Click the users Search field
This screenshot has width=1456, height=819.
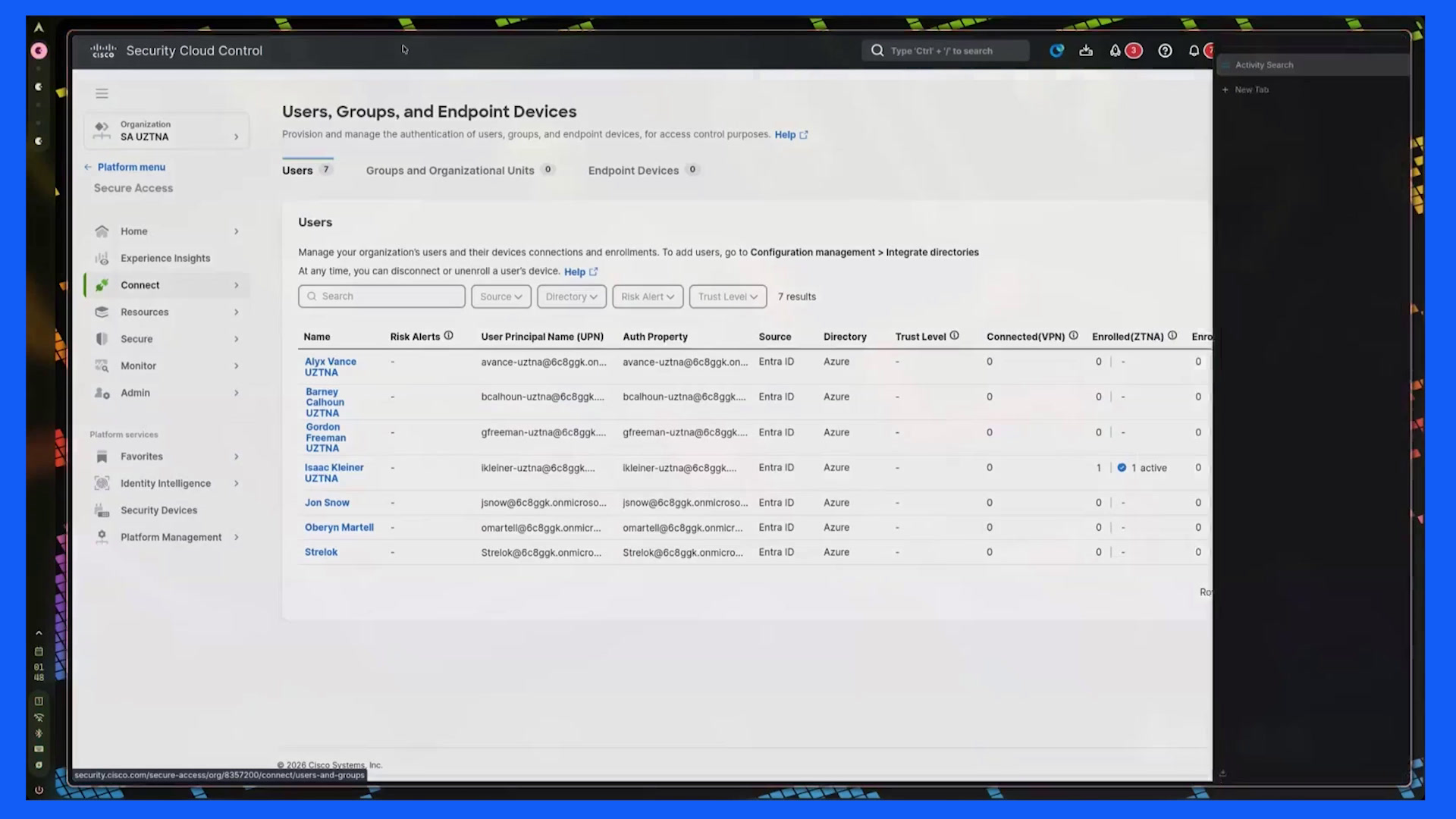pos(381,297)
